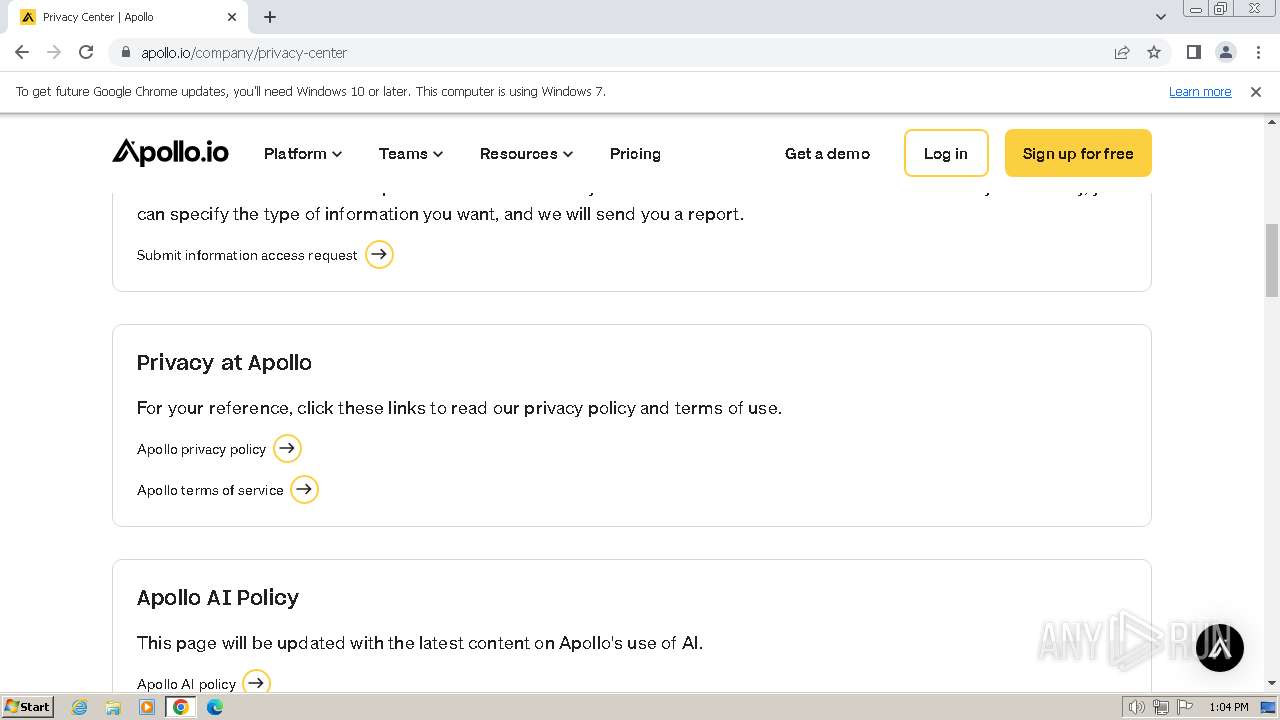The width and height of the screenshot is (1280, 720).
Task: Click the Apollo.io logo
Action: coord(170,153)
